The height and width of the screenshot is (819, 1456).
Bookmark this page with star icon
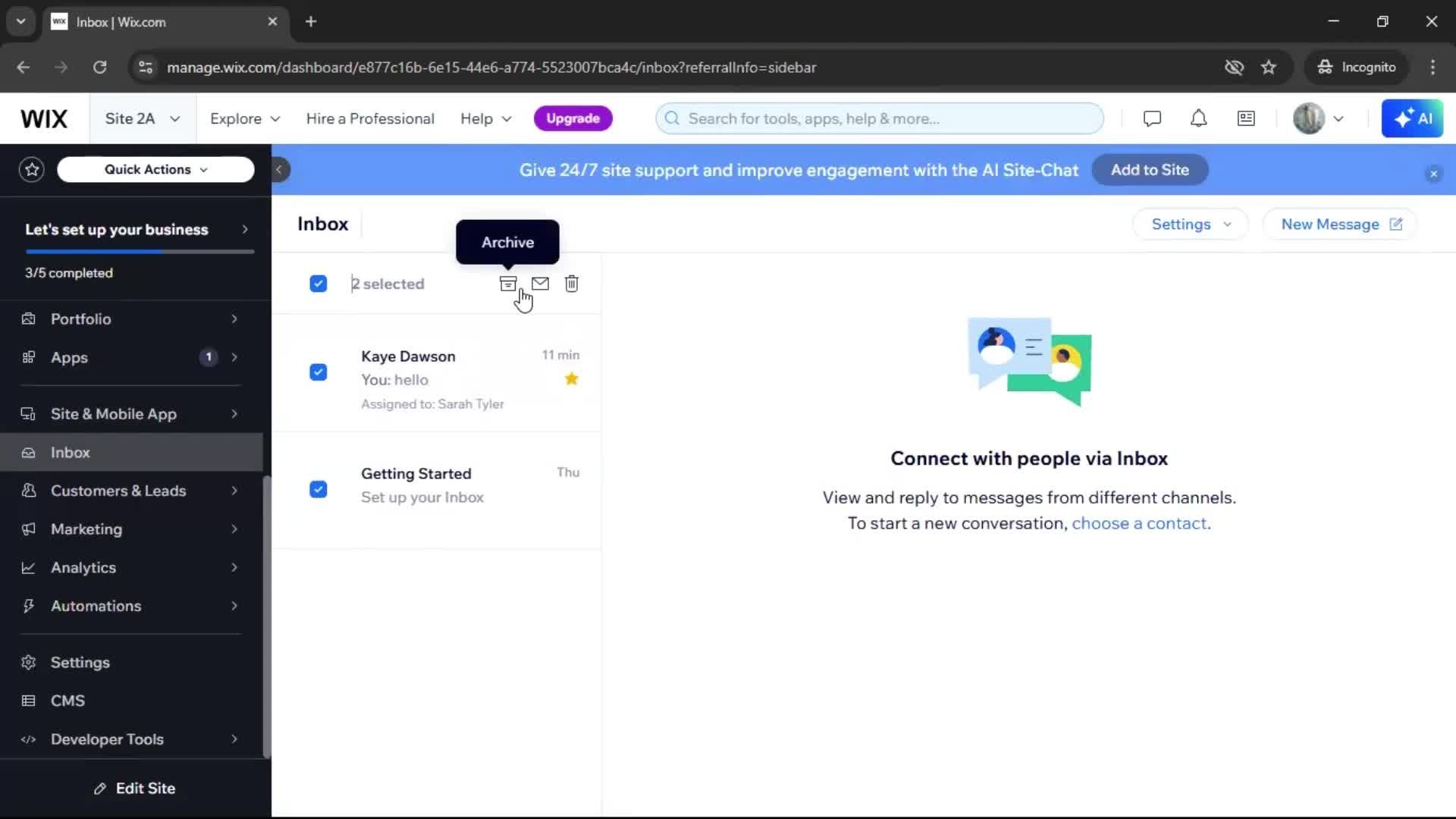coord(1269,67)
